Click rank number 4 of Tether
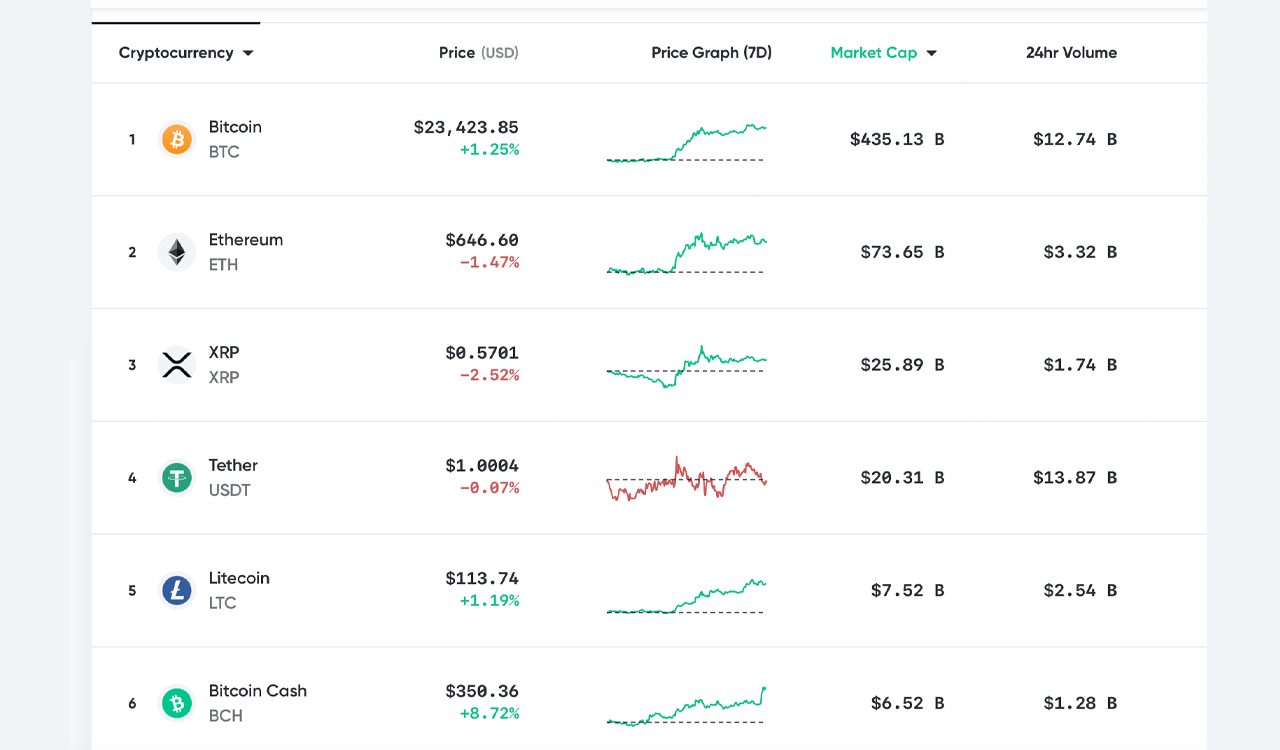 [132, 478]
